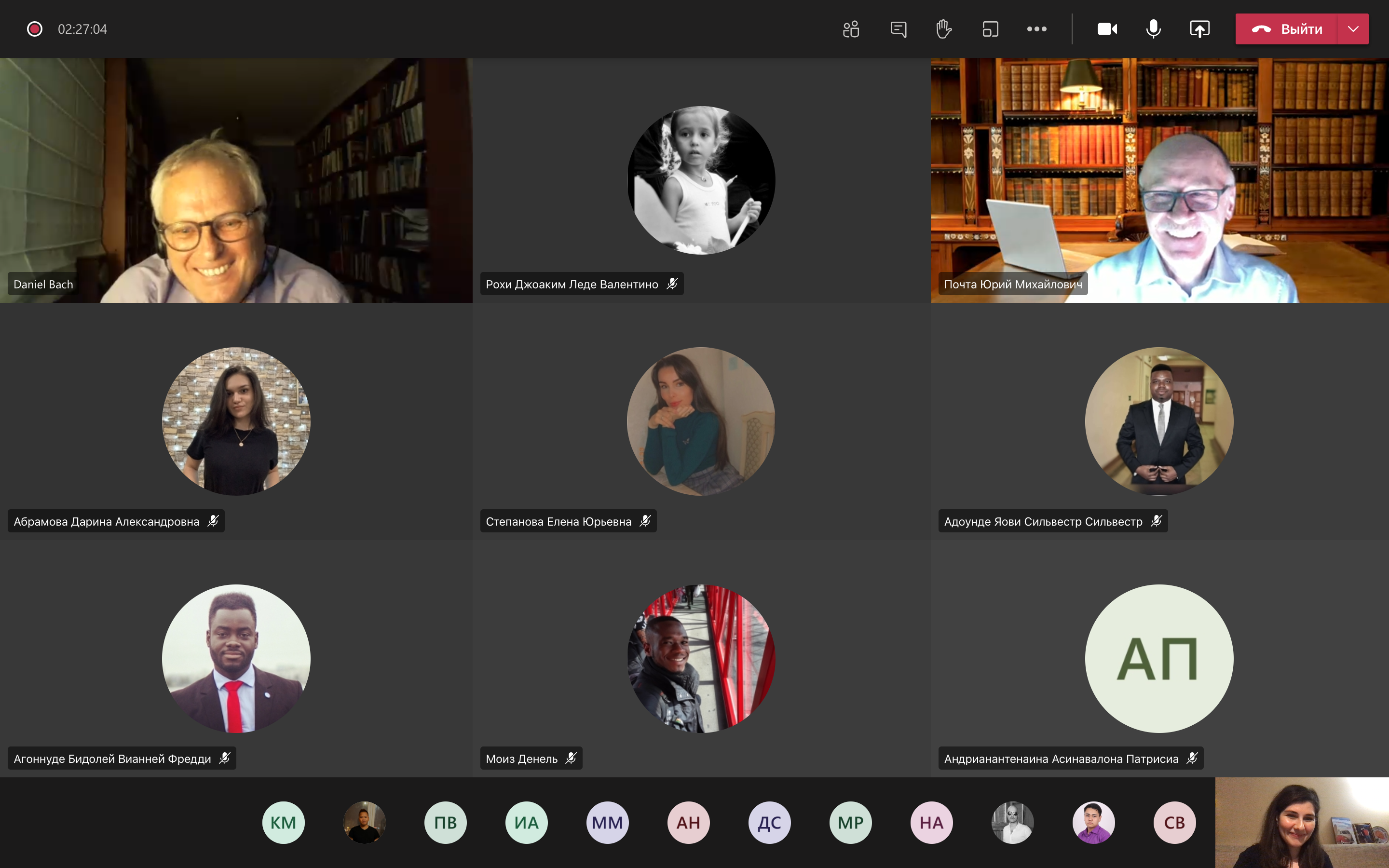Click the АП initials avatar

(x=1159, y=658)
